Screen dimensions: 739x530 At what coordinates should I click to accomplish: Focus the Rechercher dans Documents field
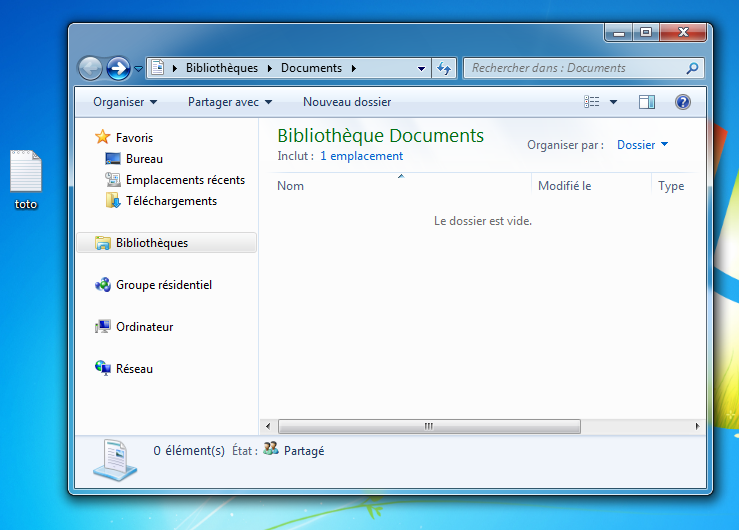583,68
